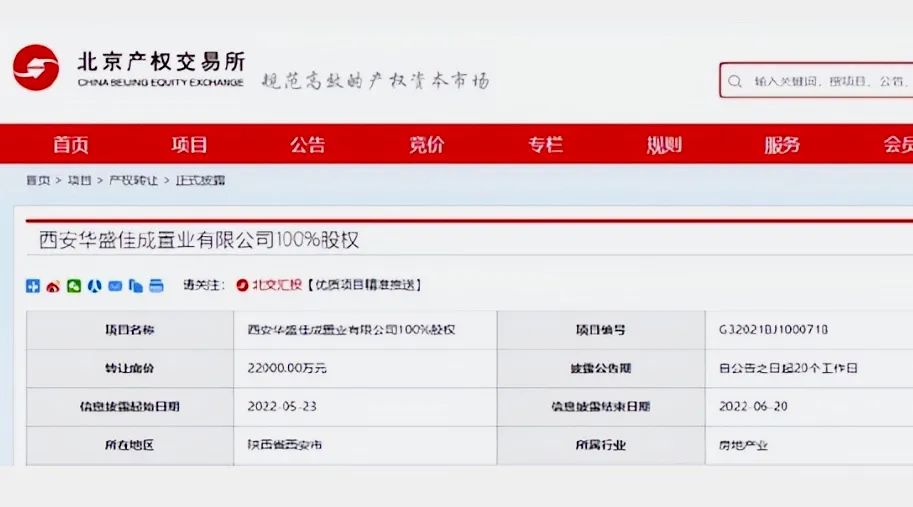The image size is (913, 507).
Task: Share via the Renren icon
Action: tap(94, 286)
